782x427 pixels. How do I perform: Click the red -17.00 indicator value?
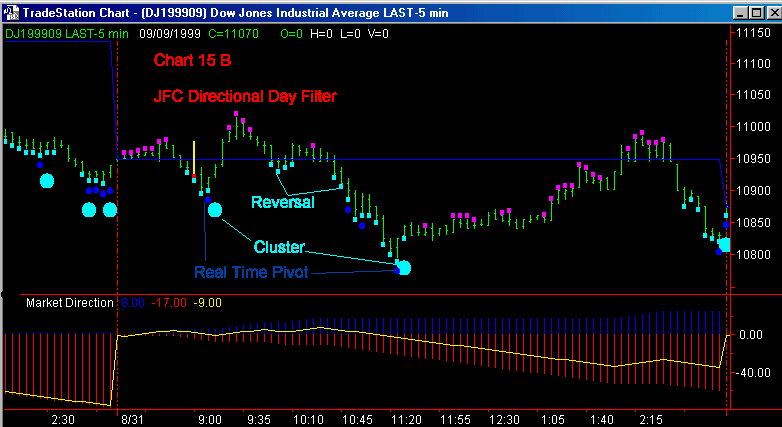[x=169, y=303]
